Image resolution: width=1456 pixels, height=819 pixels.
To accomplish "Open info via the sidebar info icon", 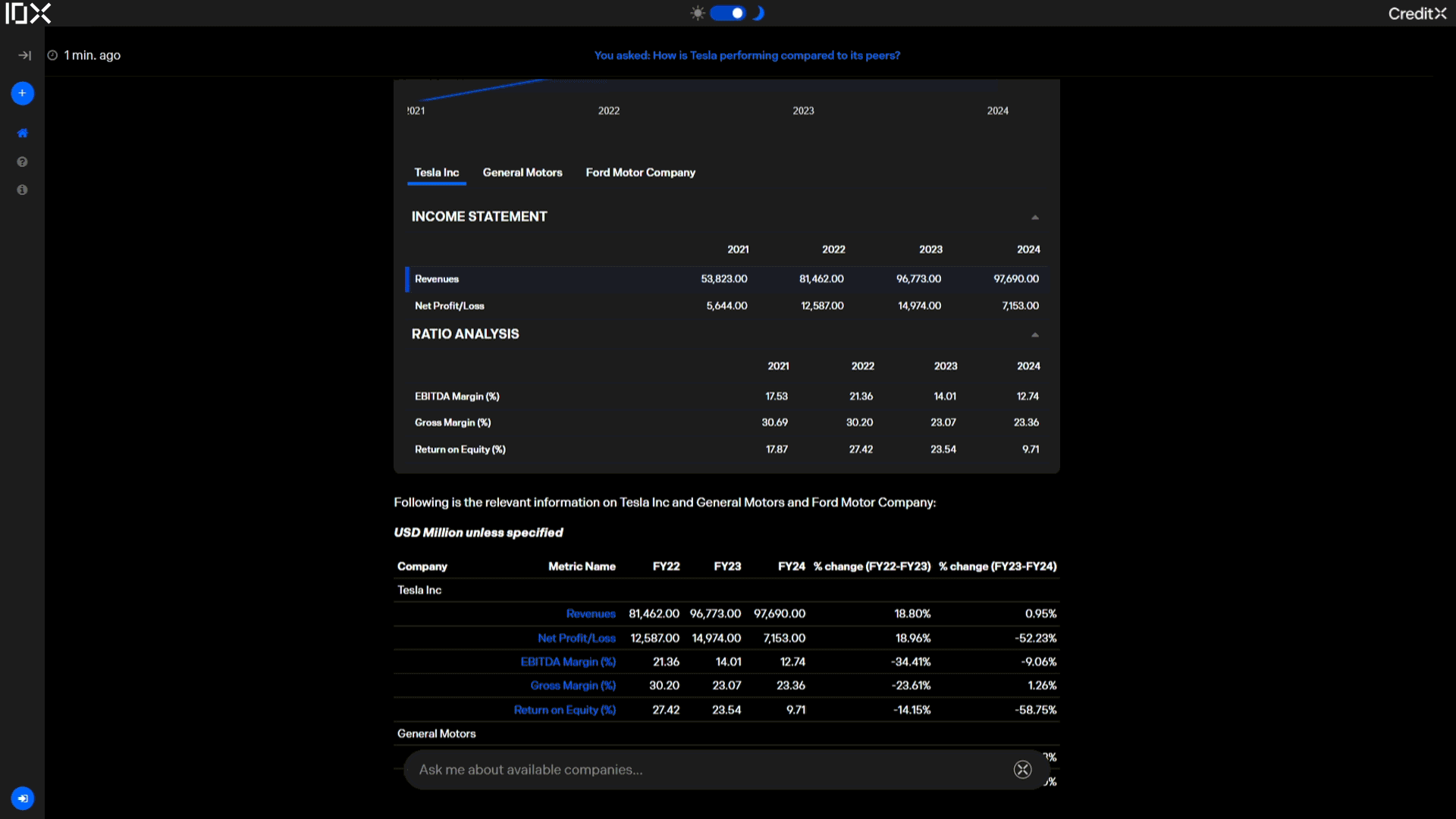I will (22, 190).
